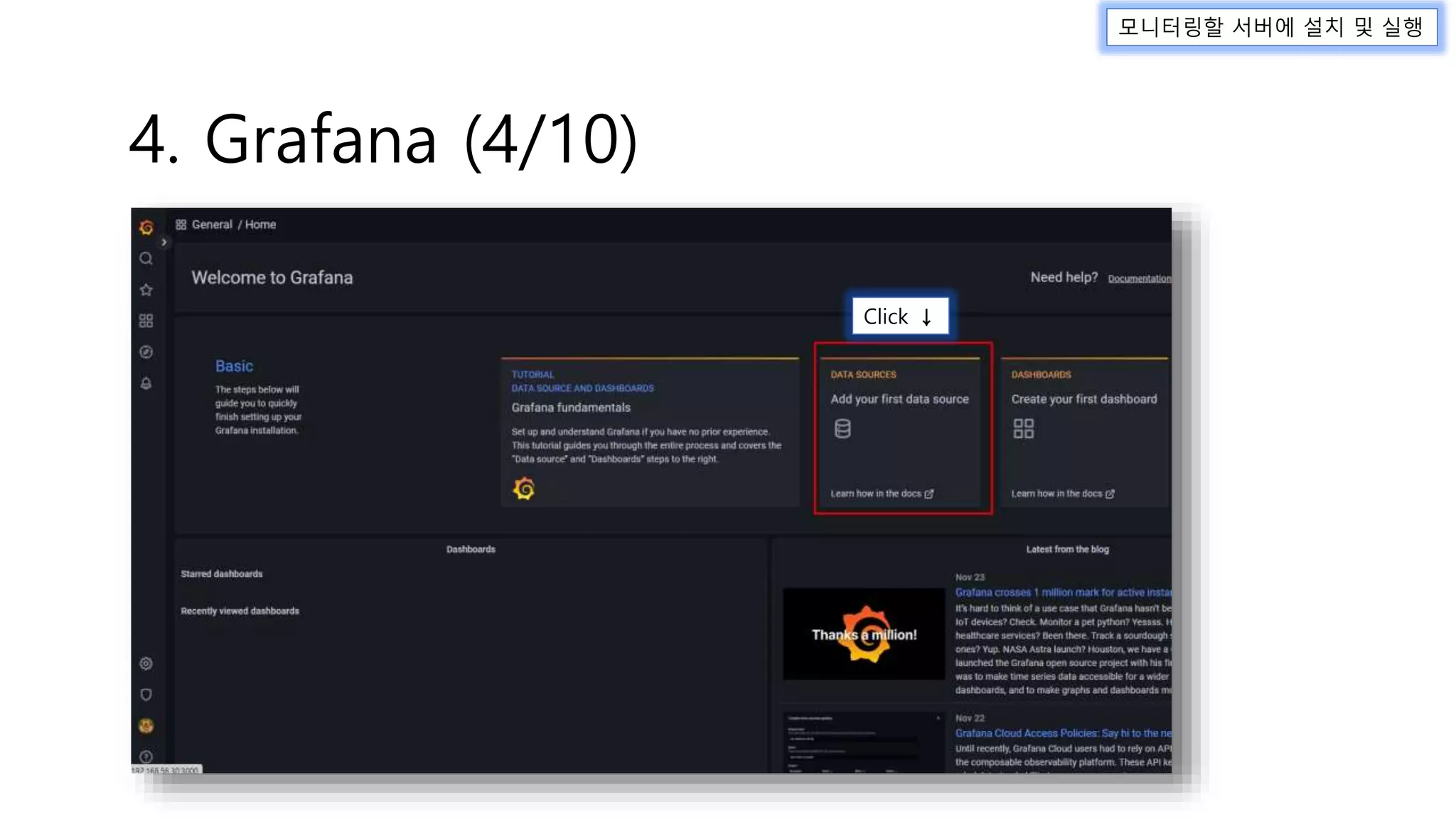The image size is (1456, 819).
Task: Open the Grafana Cloud Access Policies blog link
Action: (x=1063, y=733)
